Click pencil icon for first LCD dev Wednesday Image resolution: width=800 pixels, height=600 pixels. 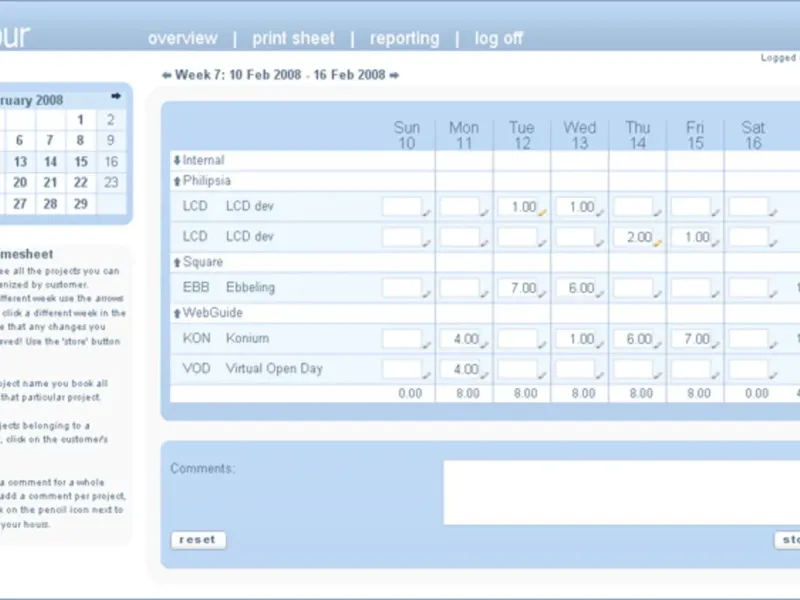click(x=600, y=213)
